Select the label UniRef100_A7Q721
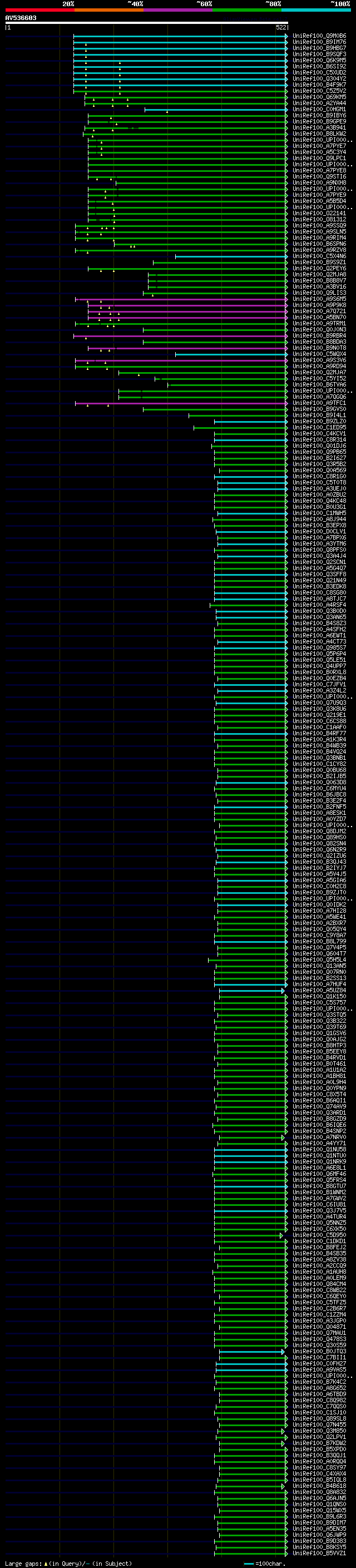The image size is (356, 1568). (319, 311)
